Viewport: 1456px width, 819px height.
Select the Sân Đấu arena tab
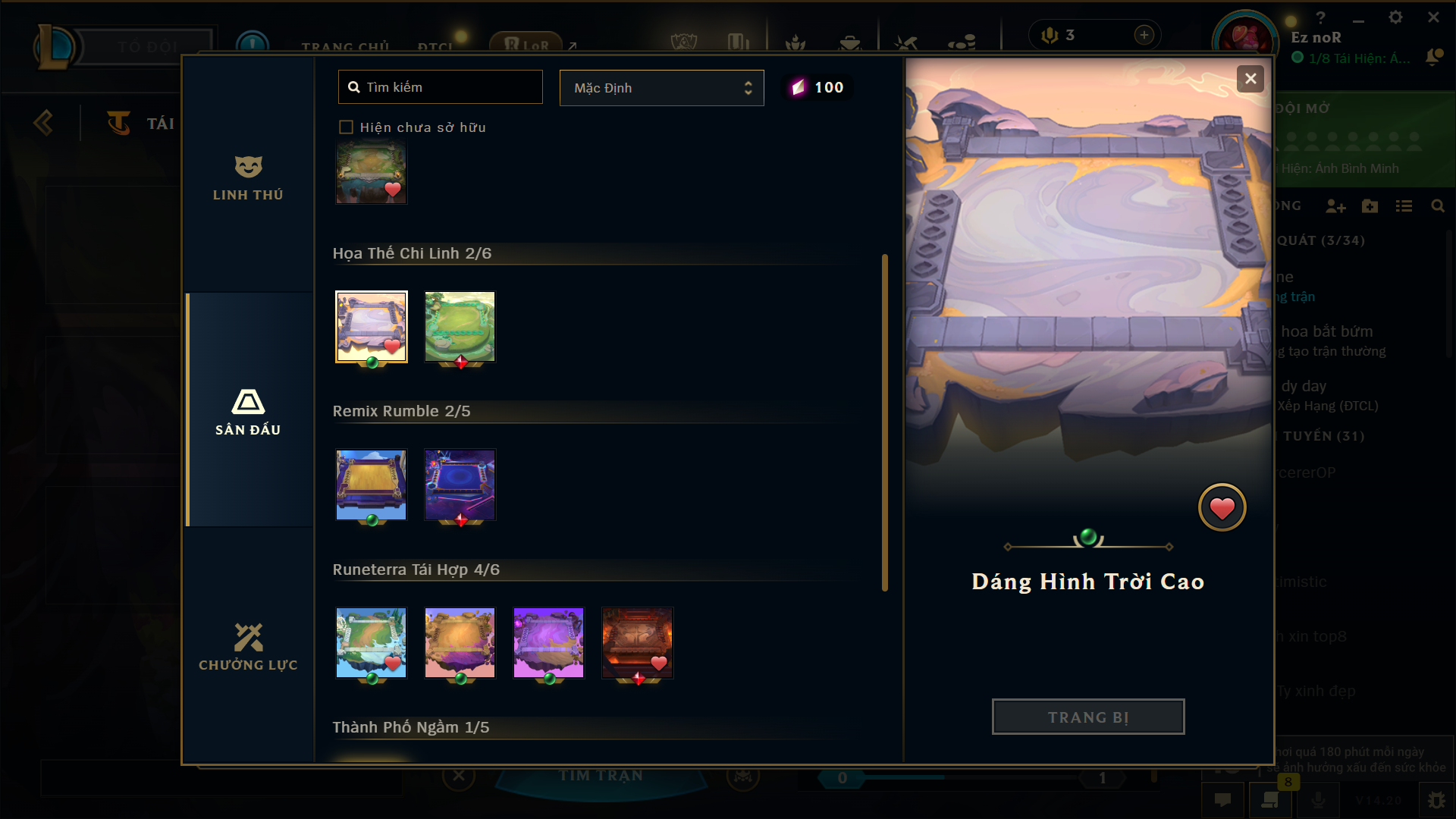(248, 412)
